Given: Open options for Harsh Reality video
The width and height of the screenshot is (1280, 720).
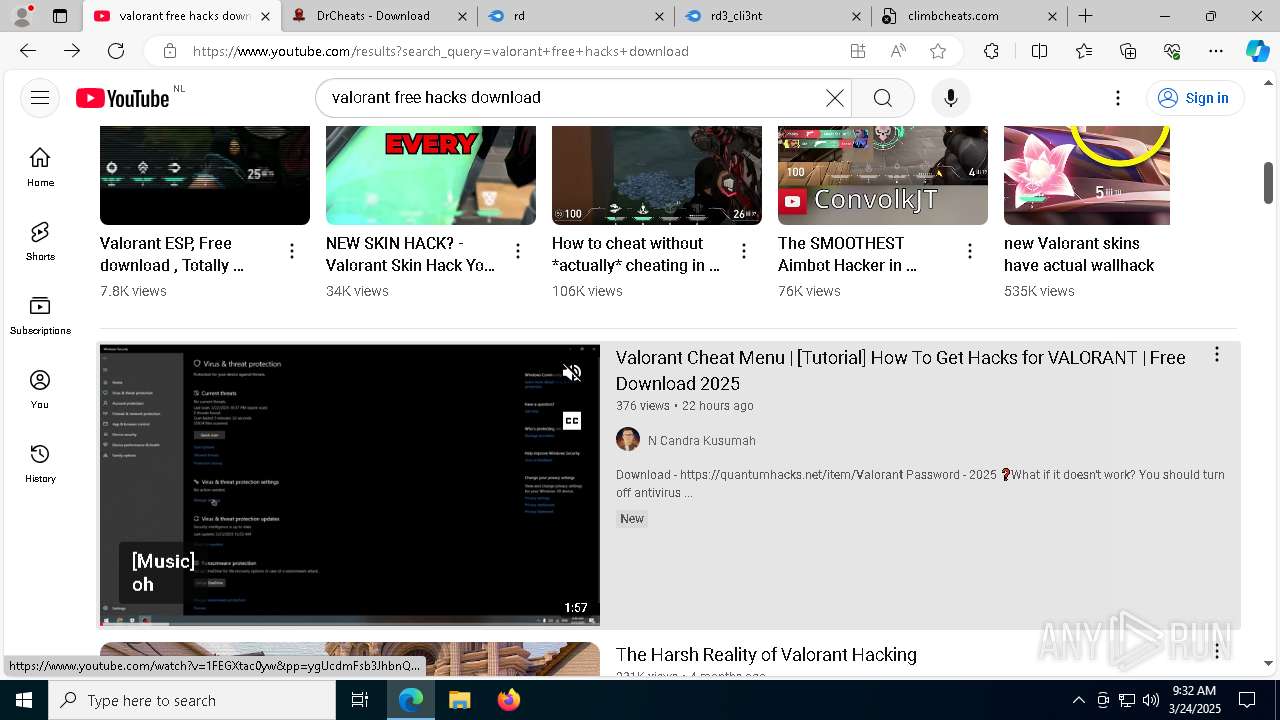Looking at the screenshot, I should (1216, 652).
